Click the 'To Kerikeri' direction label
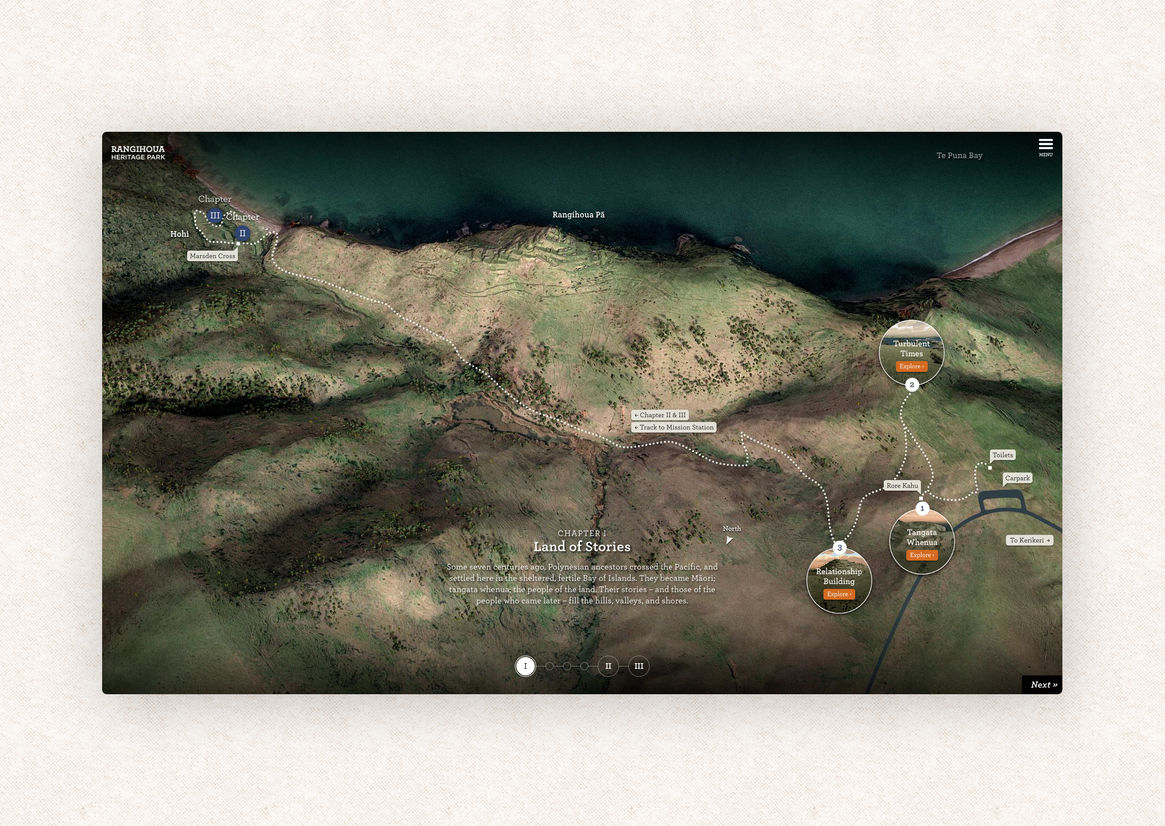Viewport: 1165px width, 826px height. click(x=1029, y=540)
